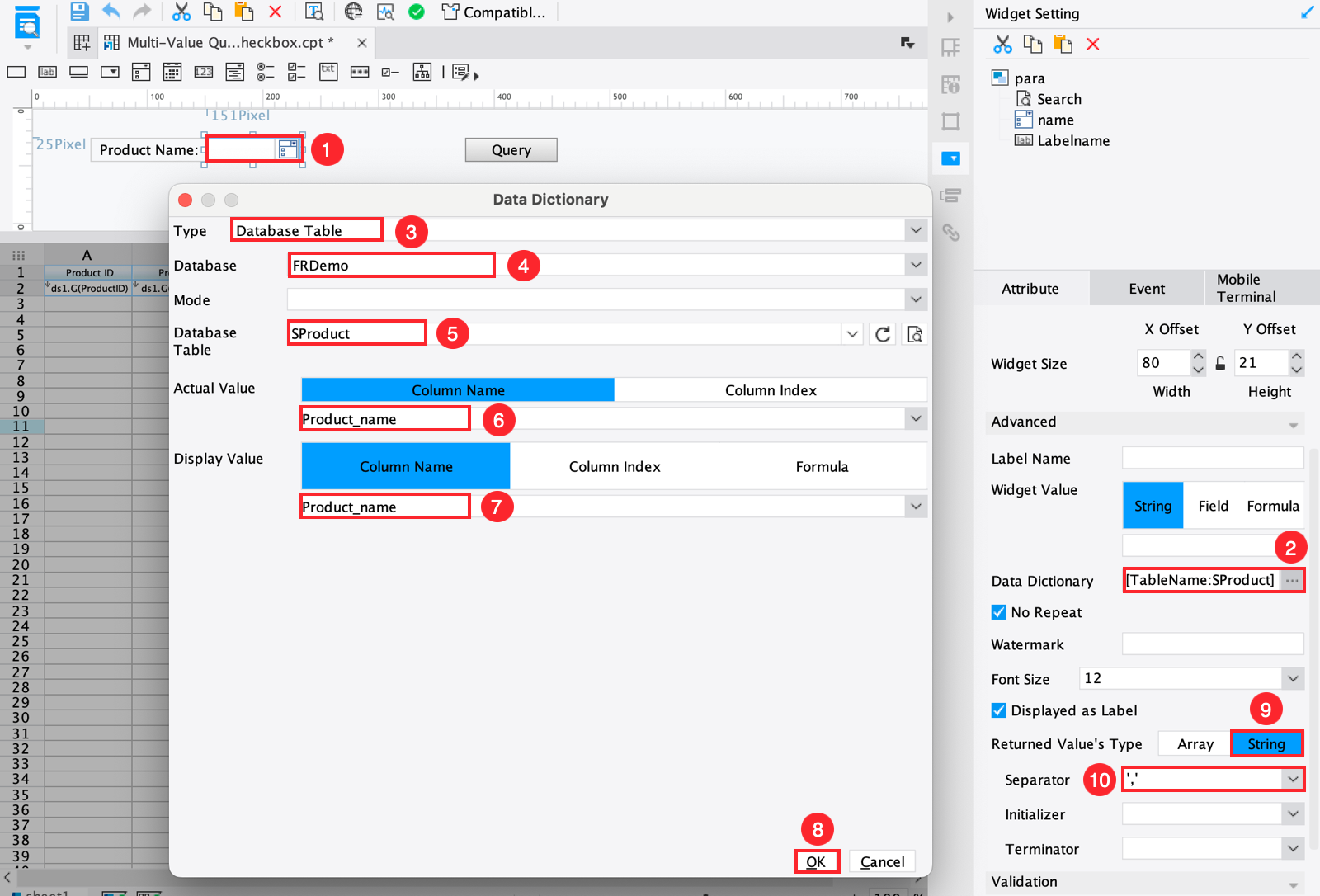Screen dimensions: 1320x896
Task: Open the Database dropdown showing FRDemo
Action: point(916,265)
